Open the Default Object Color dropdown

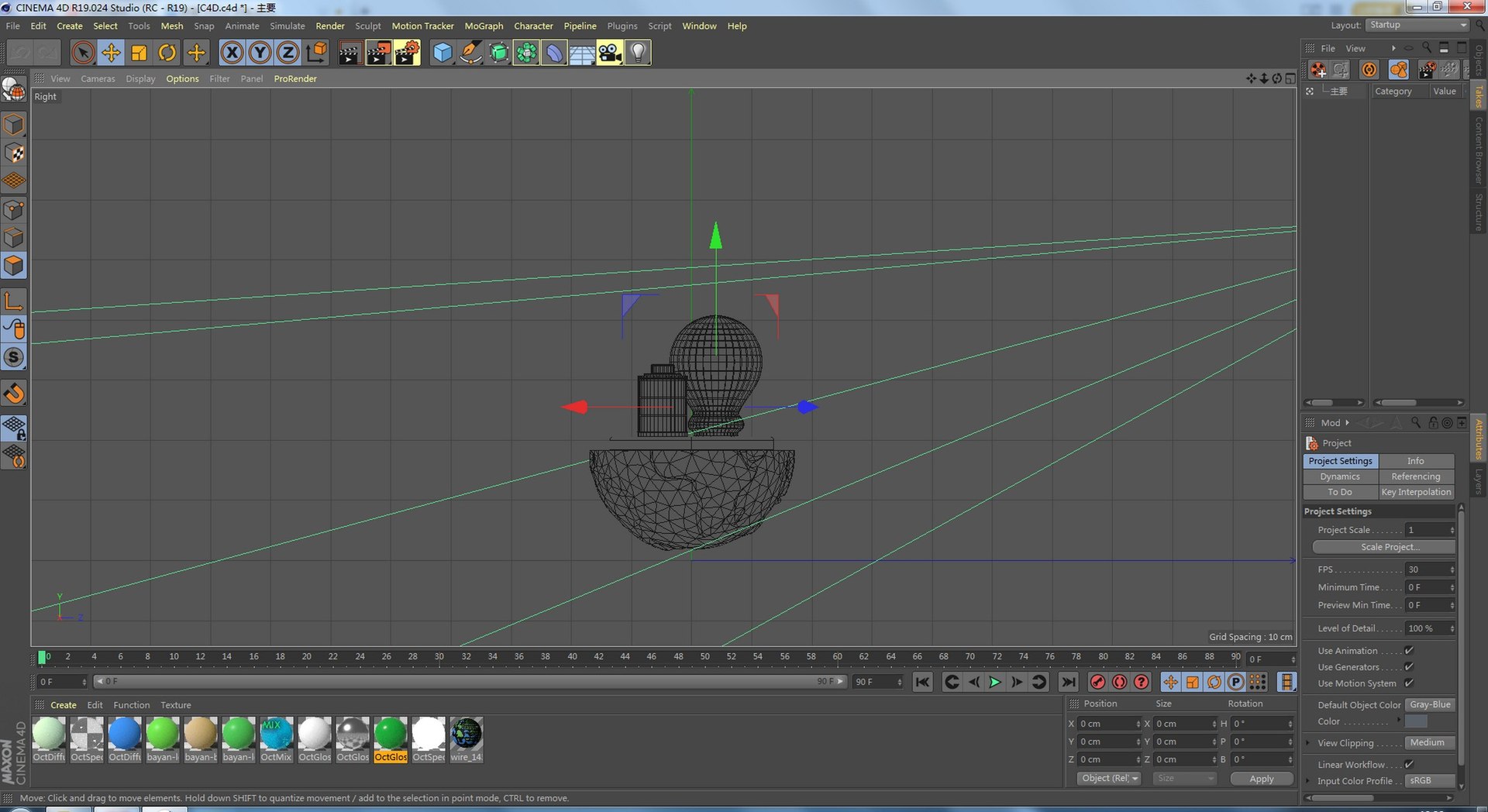tap(1430, 704)
